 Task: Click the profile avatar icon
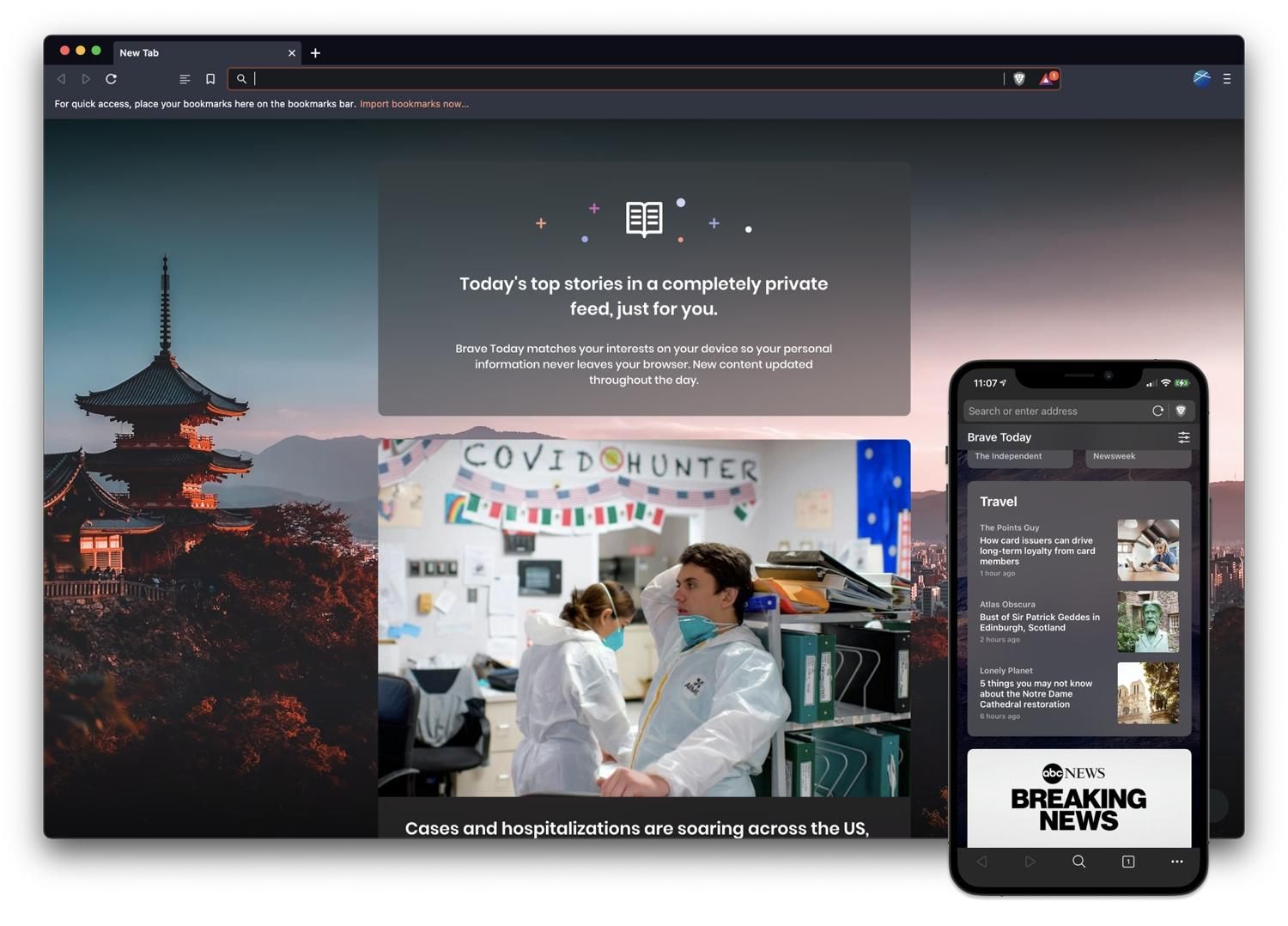[x=1201, y=79]
